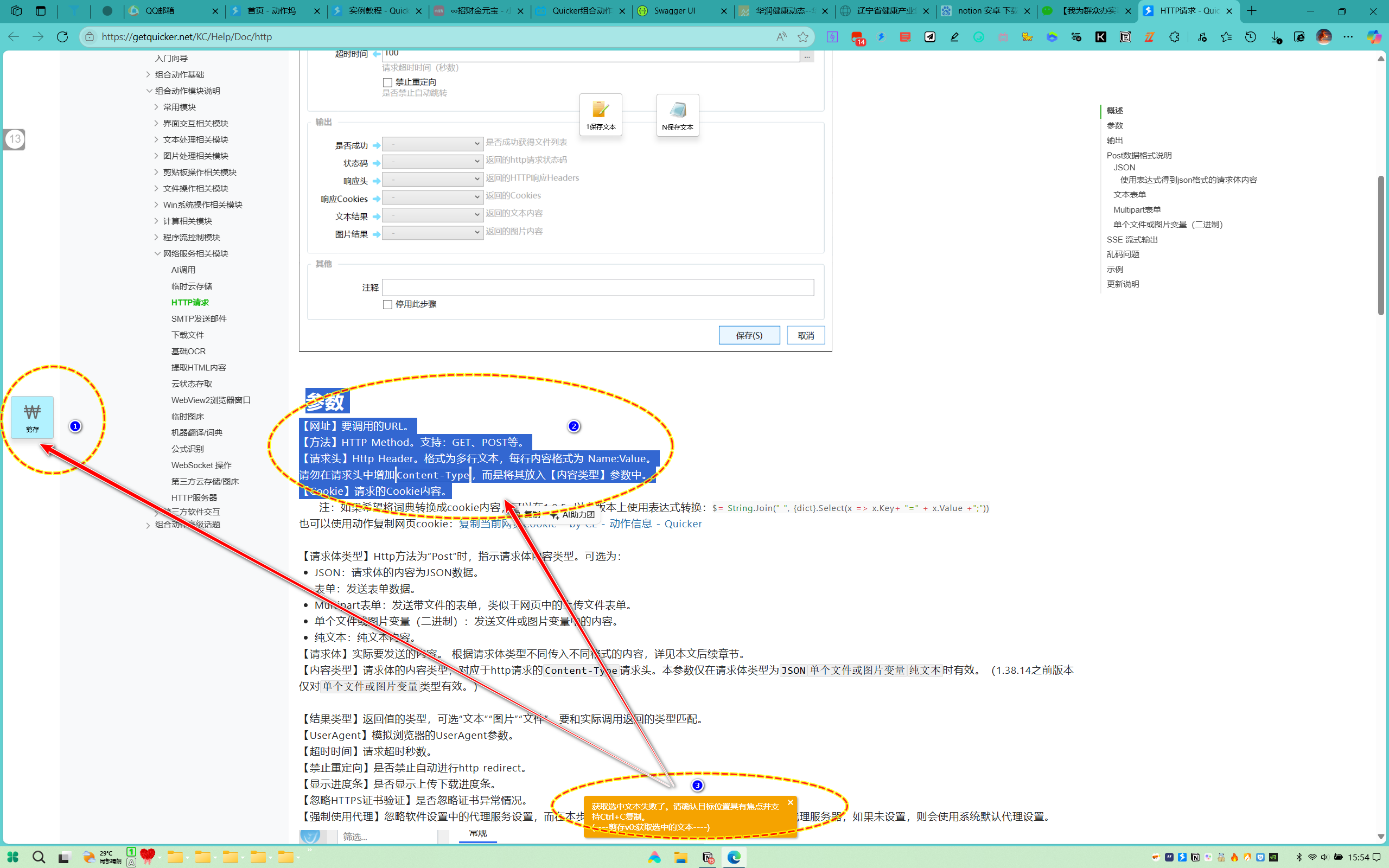Click the 筛选 filter input box
The width and height of the screenshot is (1389, 868).
pyautogui.click(x=387, y=837)
